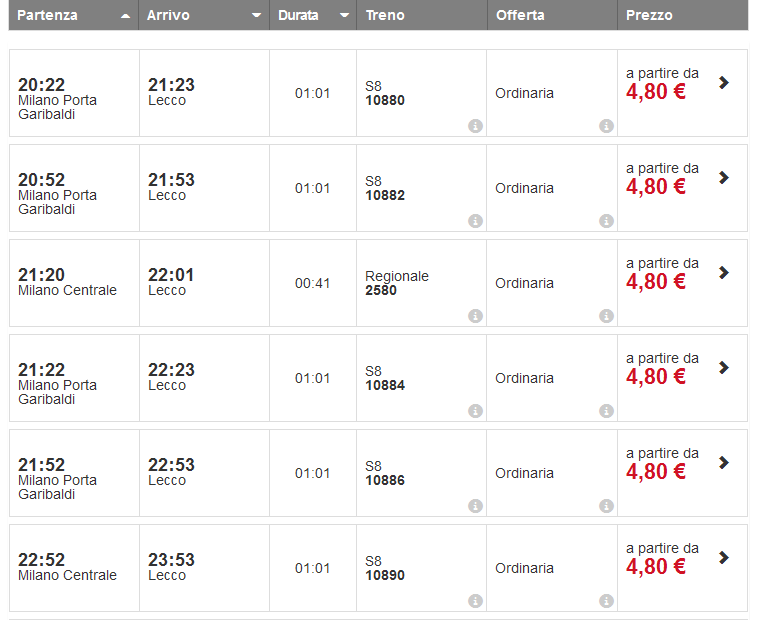Screen dimensions: 758x620
Task: Expand the 20:22 Milano Porta Garibaldi train row
Action: (x=724, y=83)
